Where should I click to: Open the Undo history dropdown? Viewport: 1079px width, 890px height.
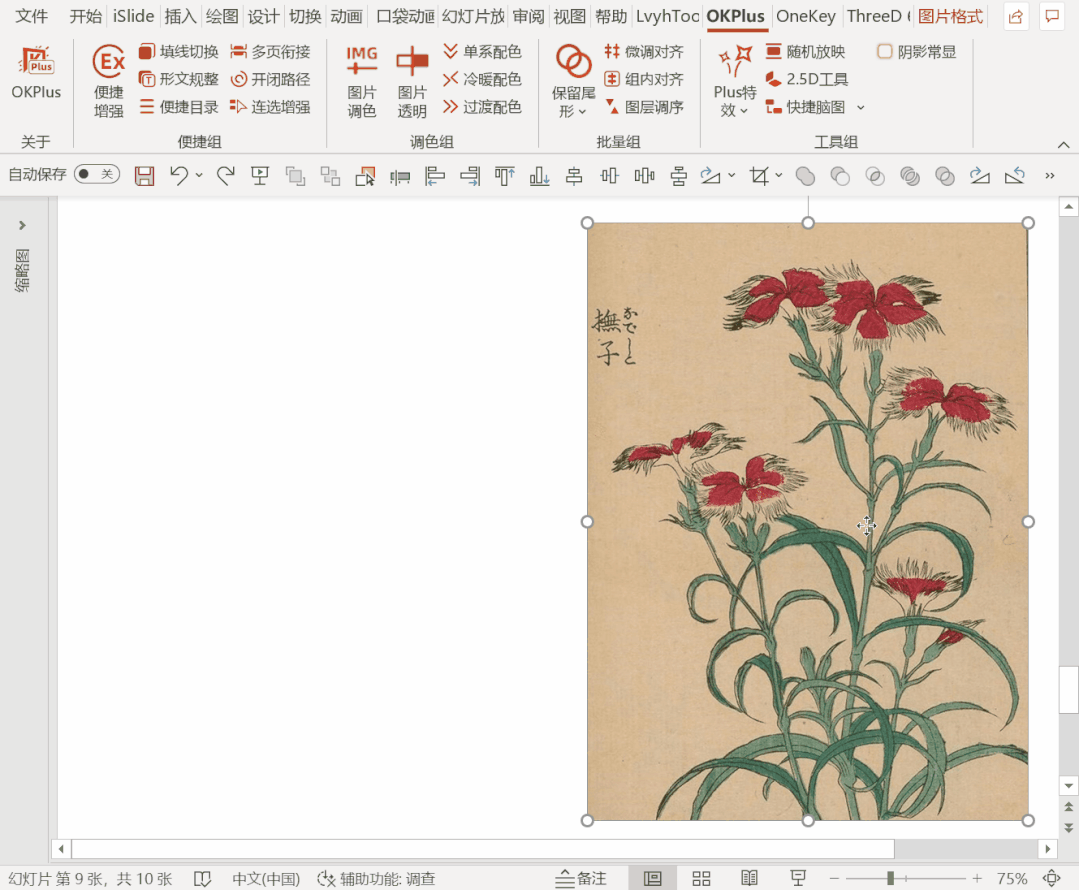(x=199, y=176)
